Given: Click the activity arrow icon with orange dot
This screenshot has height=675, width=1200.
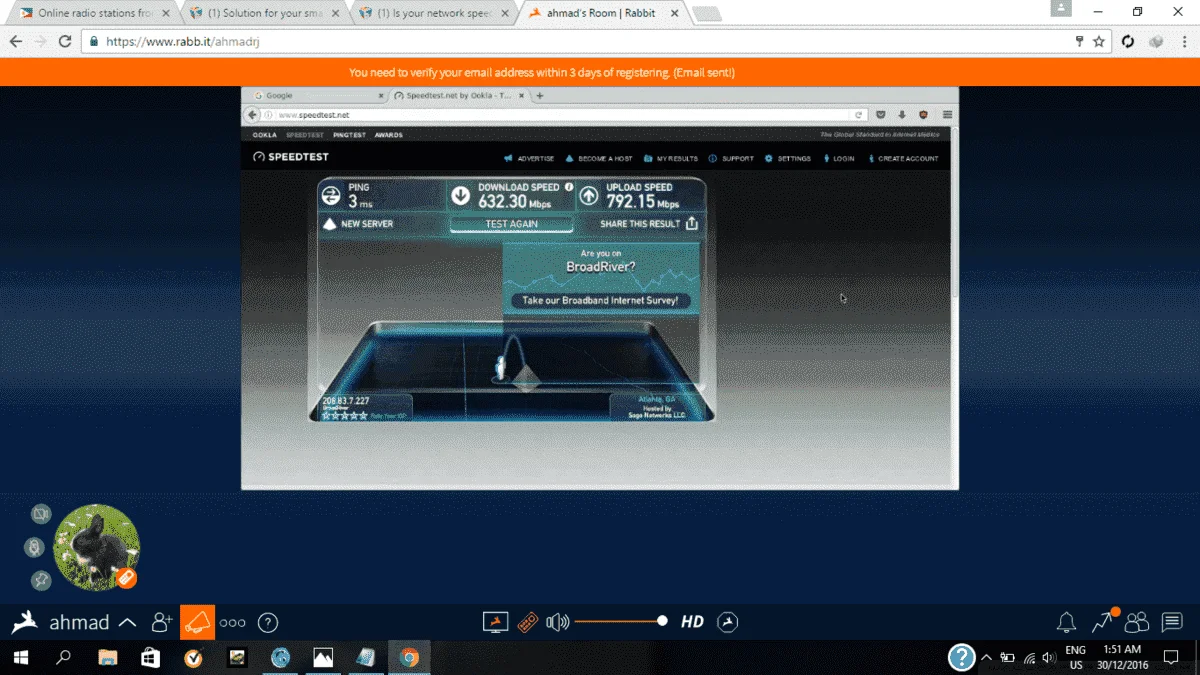Looking at the screenshot, I should [x=1103, y=621].
